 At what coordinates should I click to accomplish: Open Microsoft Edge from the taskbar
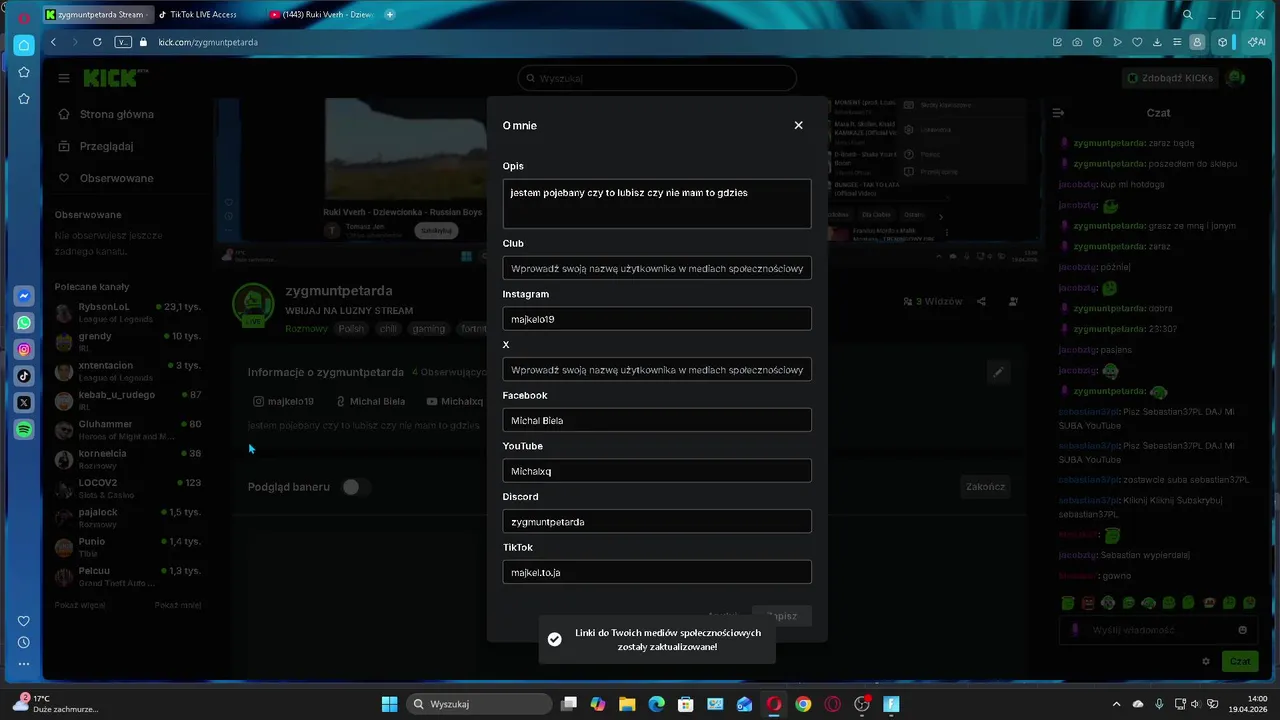tap(656, 704)
